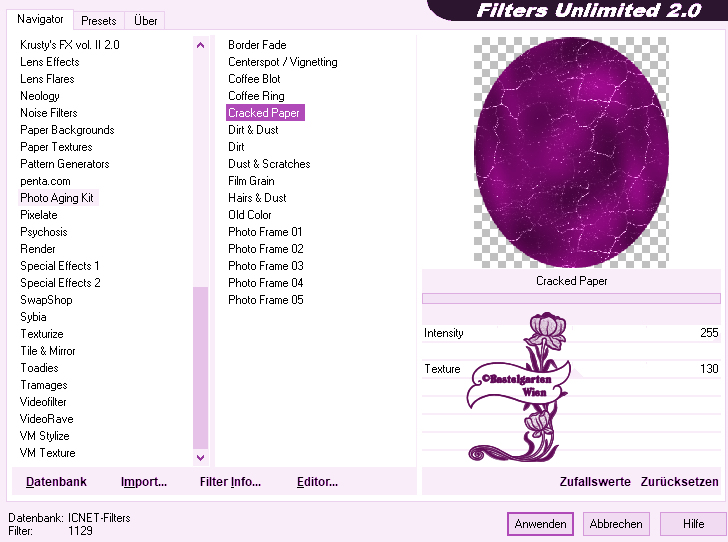728x542 pixels.
Task: Select the Tramages category
Action: (44, 385)
